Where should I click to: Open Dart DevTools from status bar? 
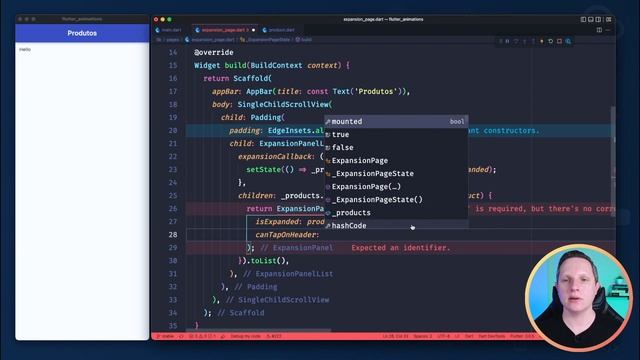492,336
